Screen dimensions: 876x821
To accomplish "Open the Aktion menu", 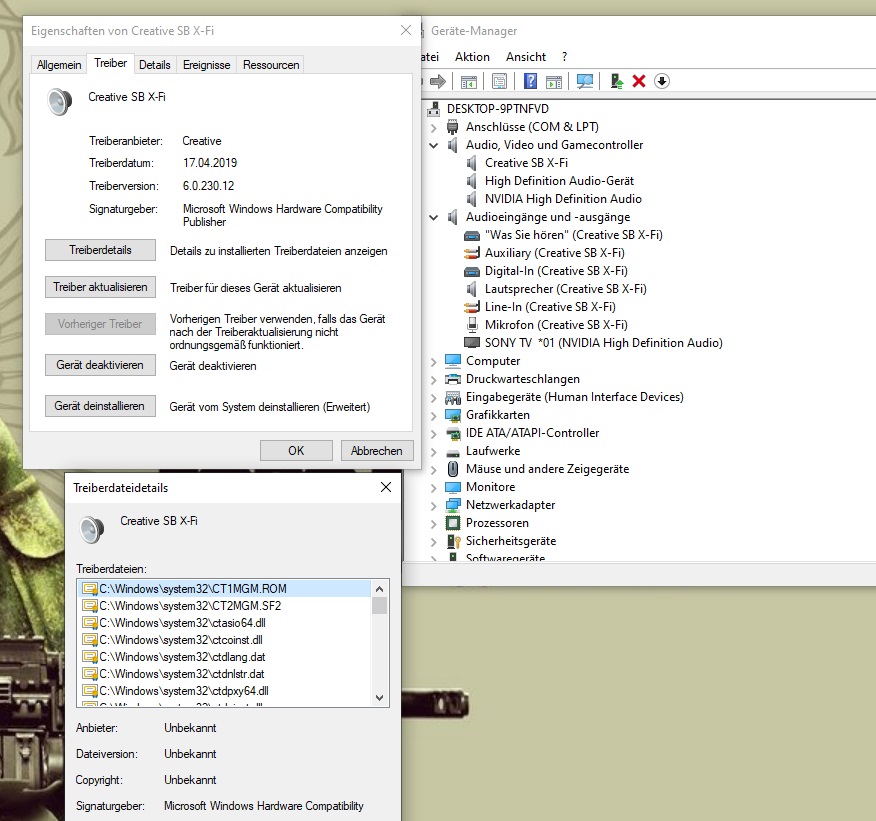I will [472, 57].
